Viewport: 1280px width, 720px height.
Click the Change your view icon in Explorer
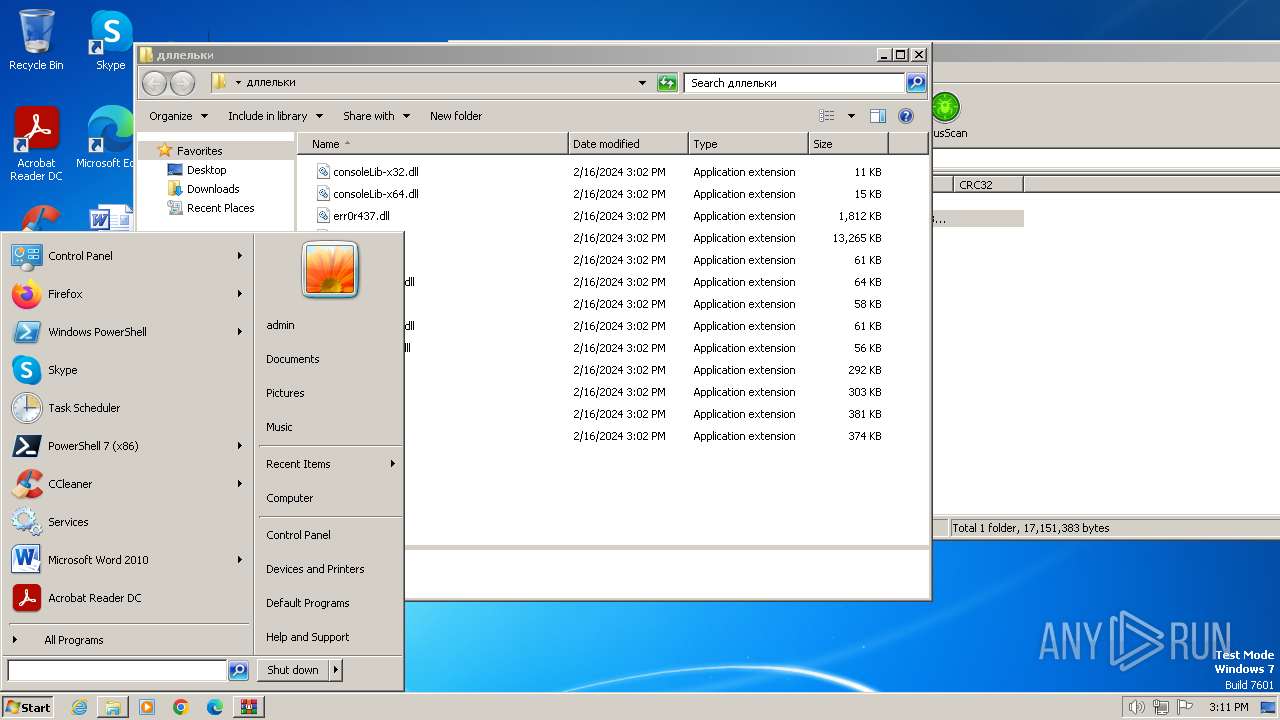827,116
